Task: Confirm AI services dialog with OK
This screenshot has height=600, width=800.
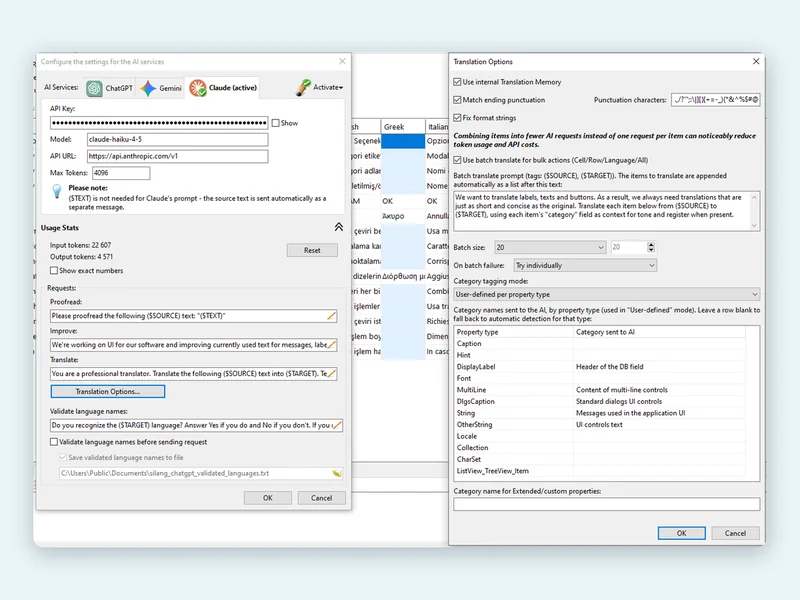Action: point(268,498)
